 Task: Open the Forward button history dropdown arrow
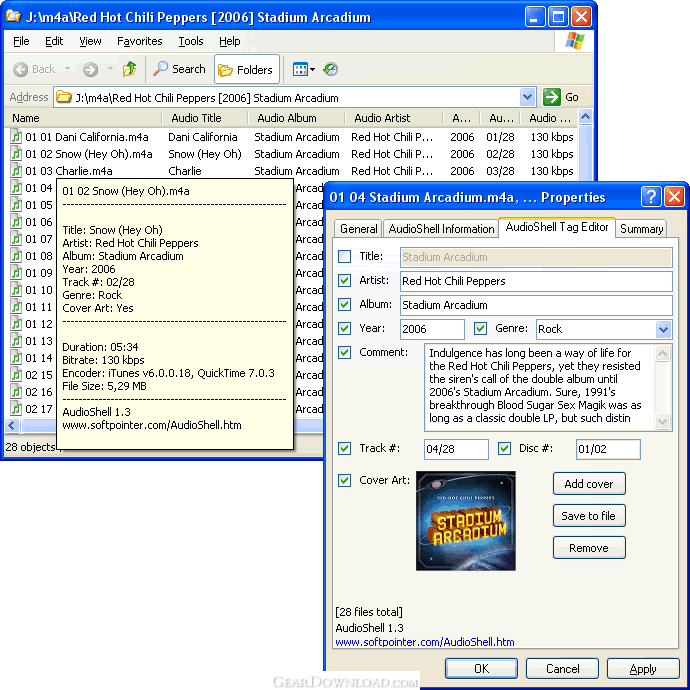click(110, 69)
